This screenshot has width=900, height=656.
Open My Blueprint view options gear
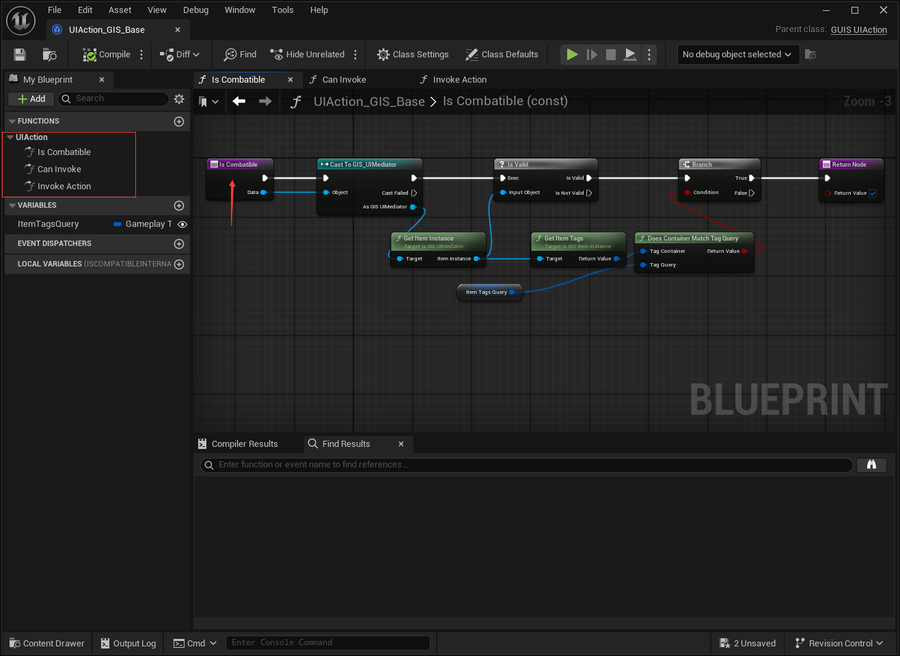coord(179,99)
